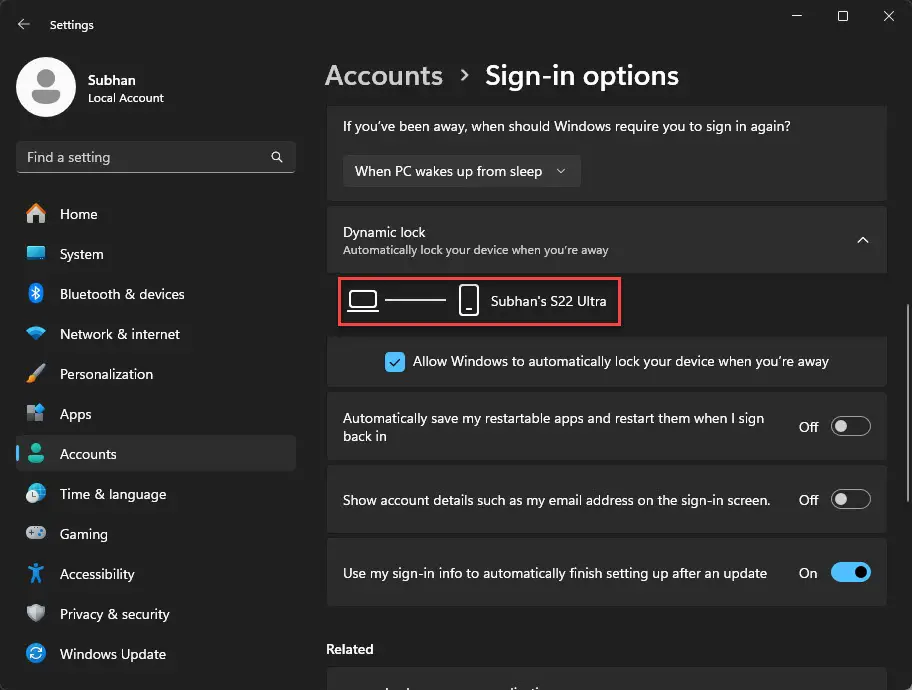
Task: Uncheck Allow Windows to automatically lock
Action: 395,362
